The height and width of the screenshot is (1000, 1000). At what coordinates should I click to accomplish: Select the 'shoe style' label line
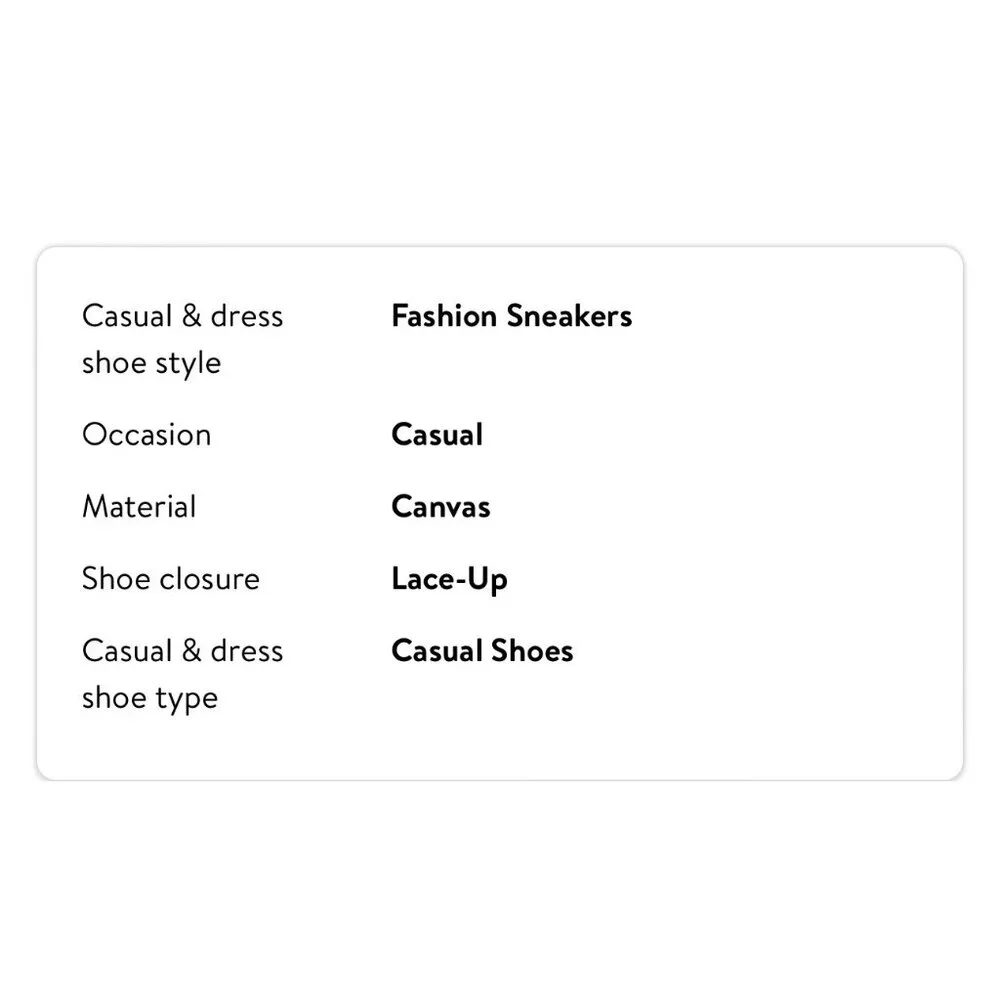(x=152, y=364)
